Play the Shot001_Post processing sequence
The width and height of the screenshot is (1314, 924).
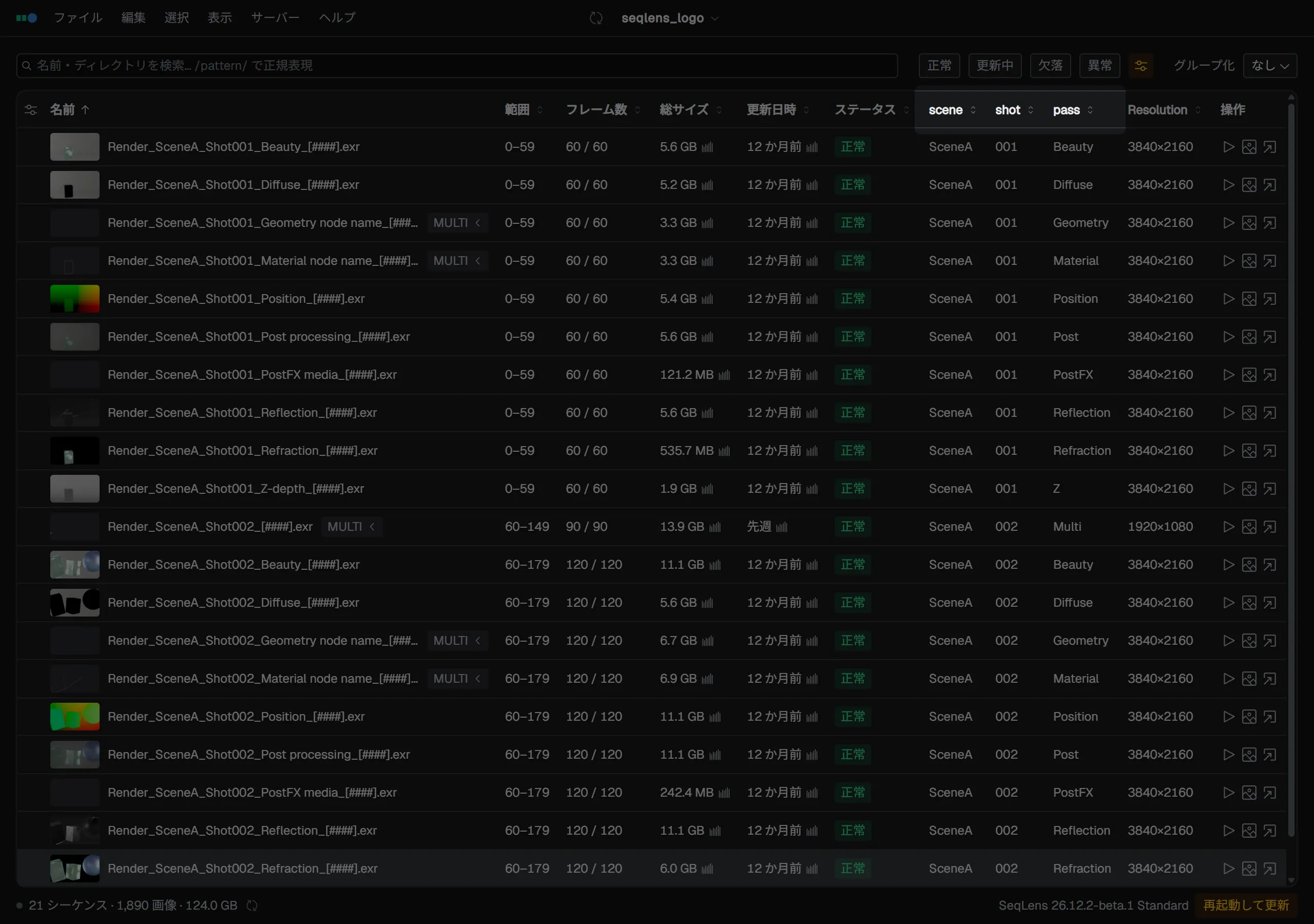(1228, 337)
